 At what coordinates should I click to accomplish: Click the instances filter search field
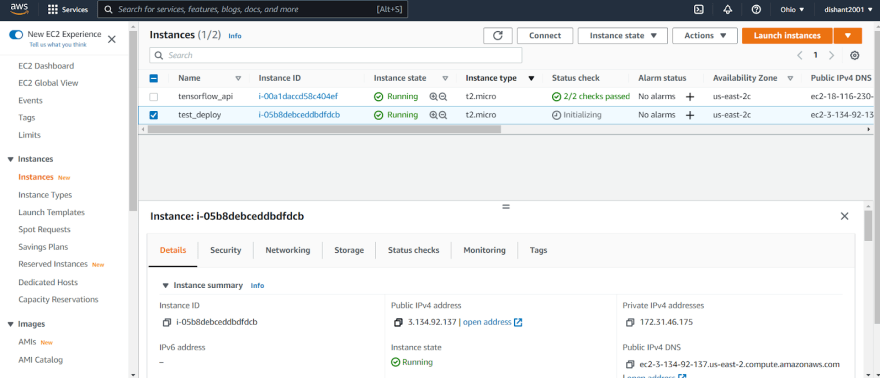[336, 55]
